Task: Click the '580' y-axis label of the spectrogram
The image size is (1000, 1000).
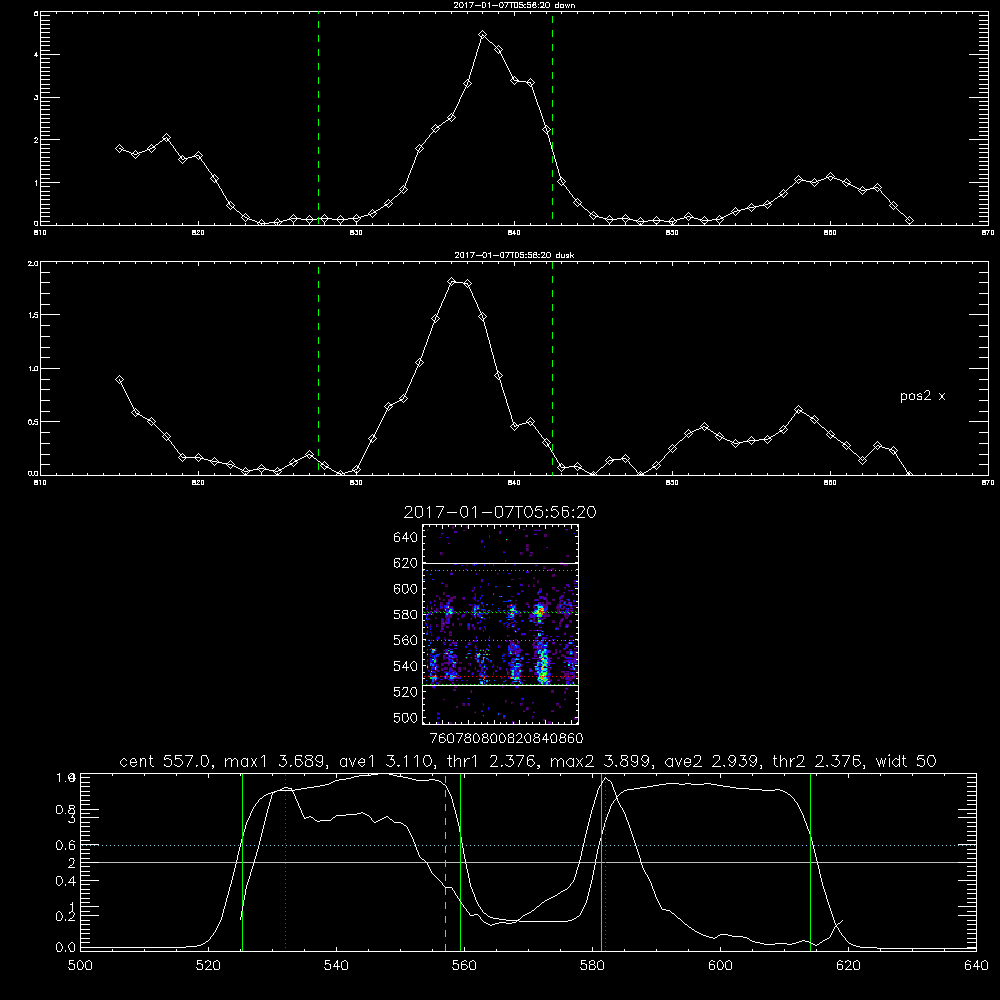Action: (x=406, y=615)
